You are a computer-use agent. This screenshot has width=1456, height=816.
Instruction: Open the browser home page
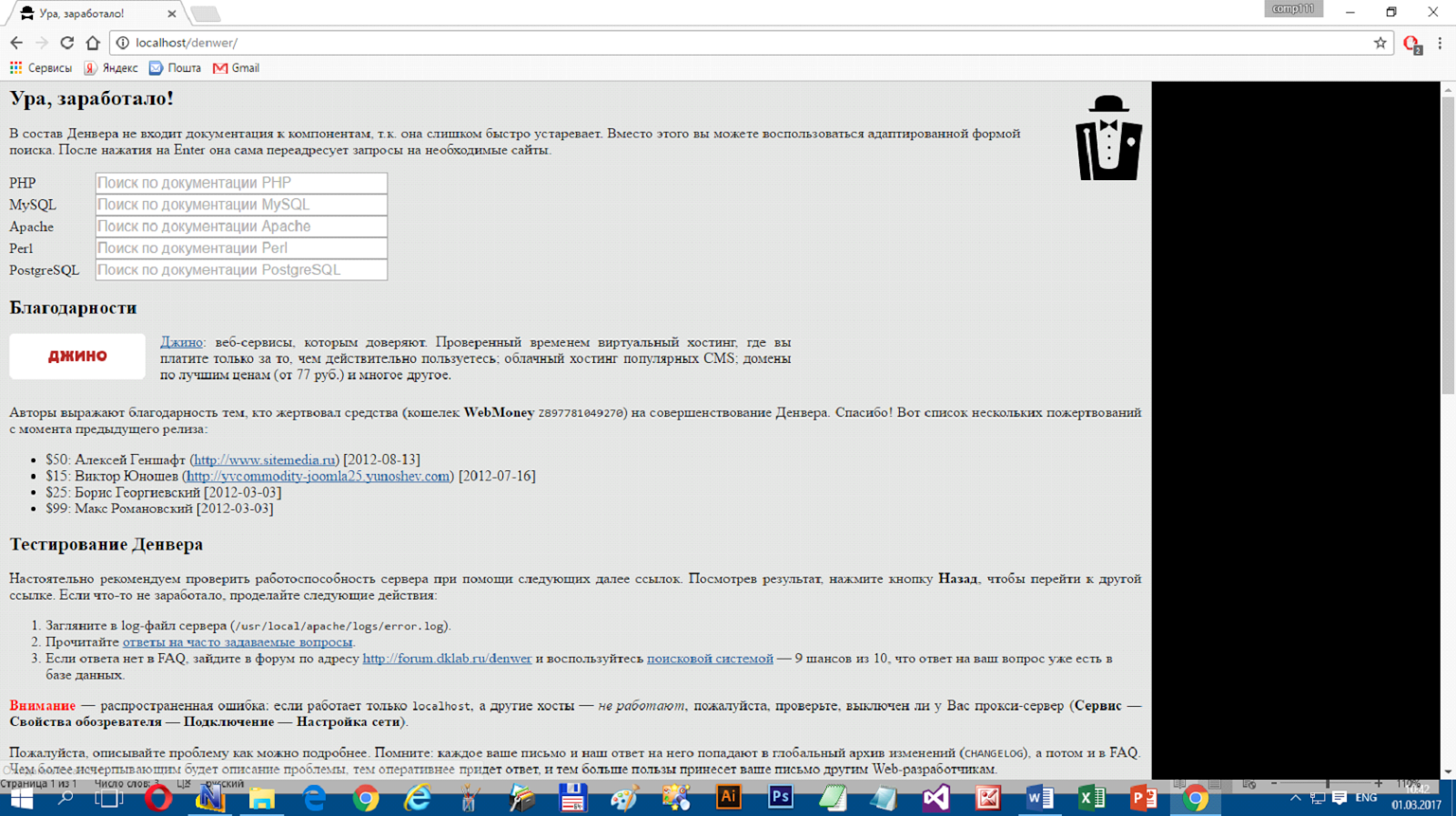pos(93,43)
